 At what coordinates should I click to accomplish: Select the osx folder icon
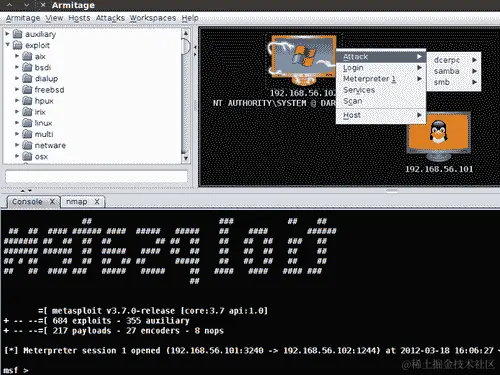(x=27, y=156)
